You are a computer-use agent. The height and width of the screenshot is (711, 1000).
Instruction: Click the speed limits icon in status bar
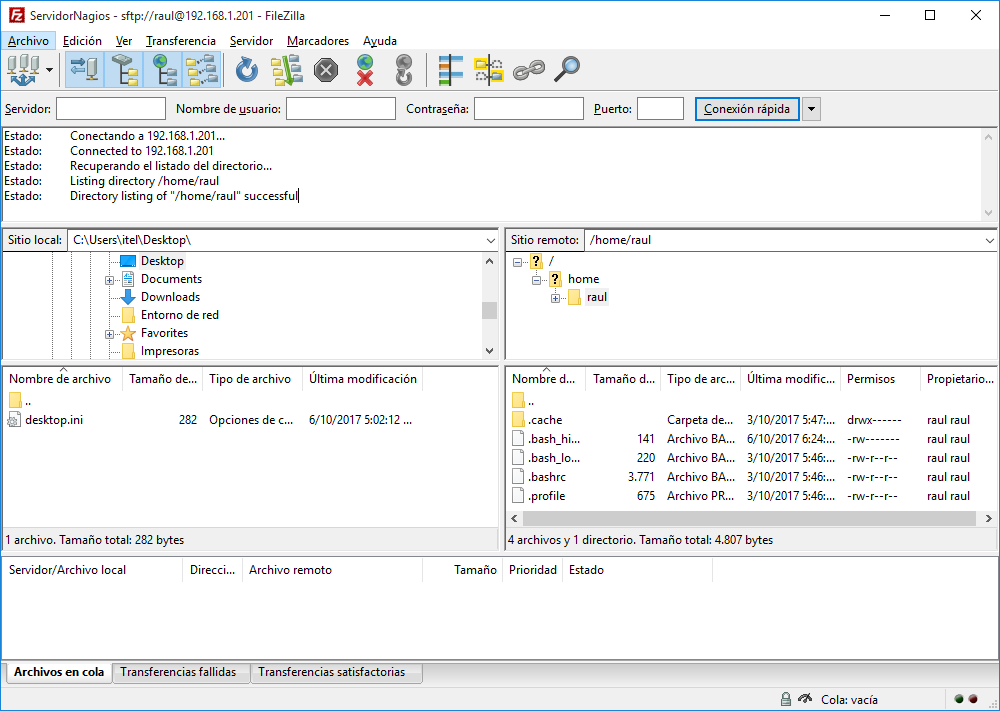click(x=805, y=699)
